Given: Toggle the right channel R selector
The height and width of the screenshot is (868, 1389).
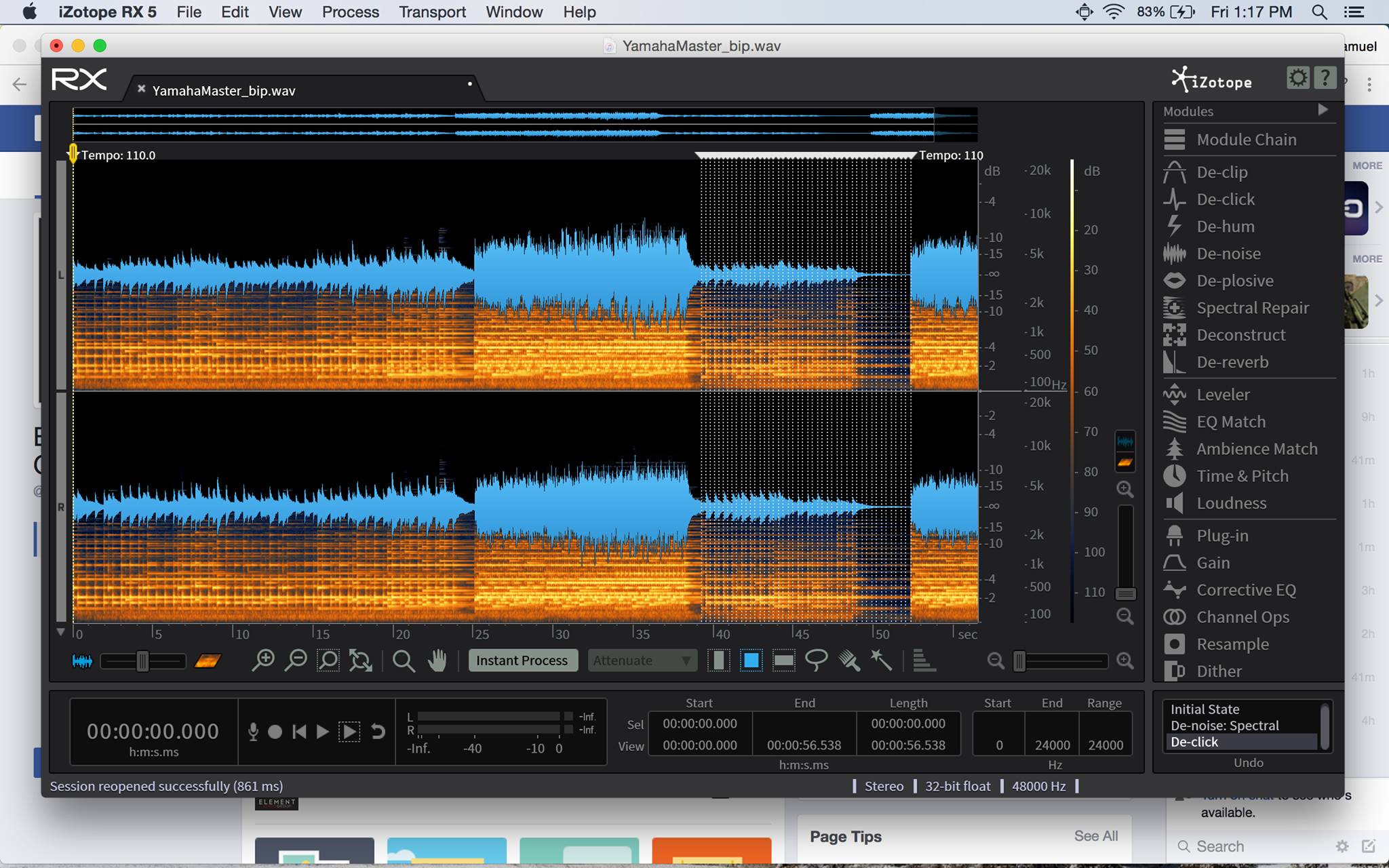Looking at the screenshot, I should [x=61, y=507].
